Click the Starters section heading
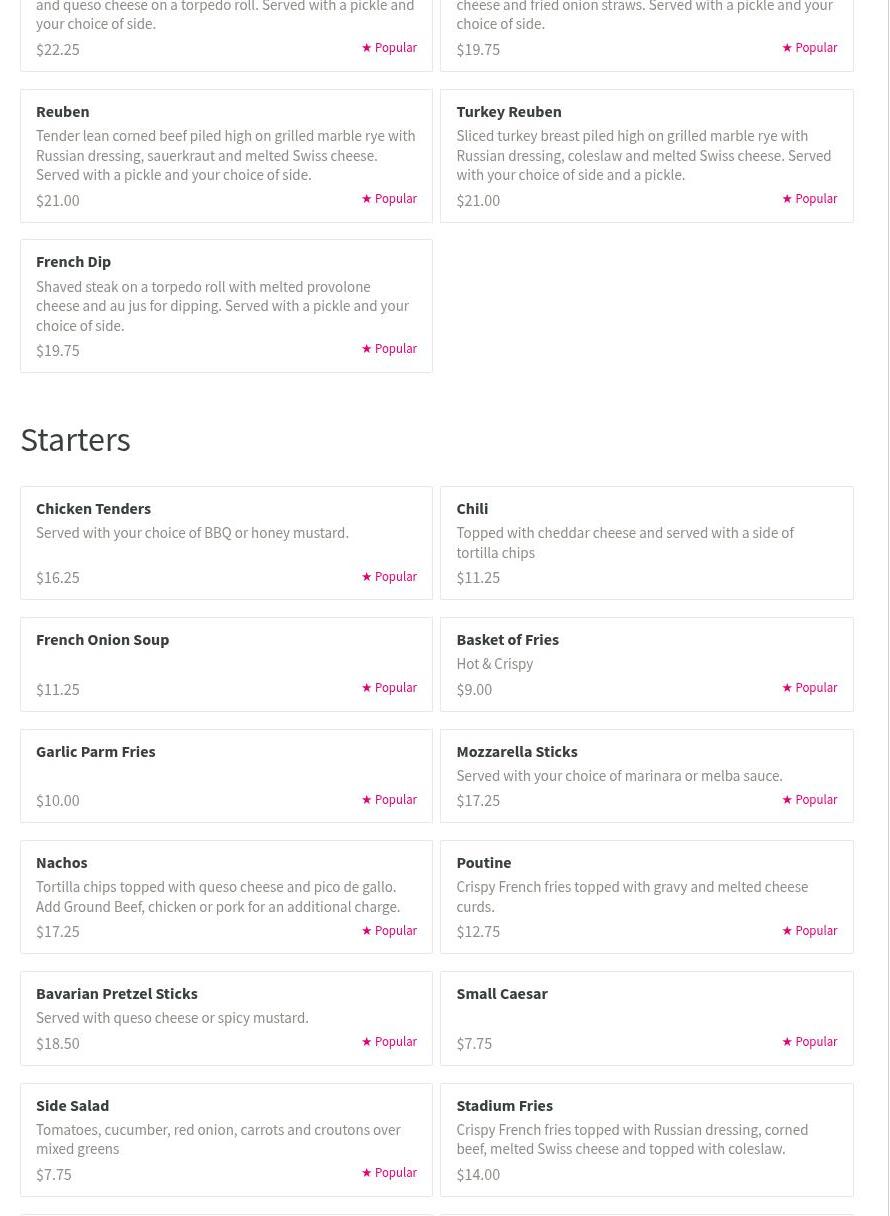The height and width of the screenshot is (1216, 890). tap(75, 440)
